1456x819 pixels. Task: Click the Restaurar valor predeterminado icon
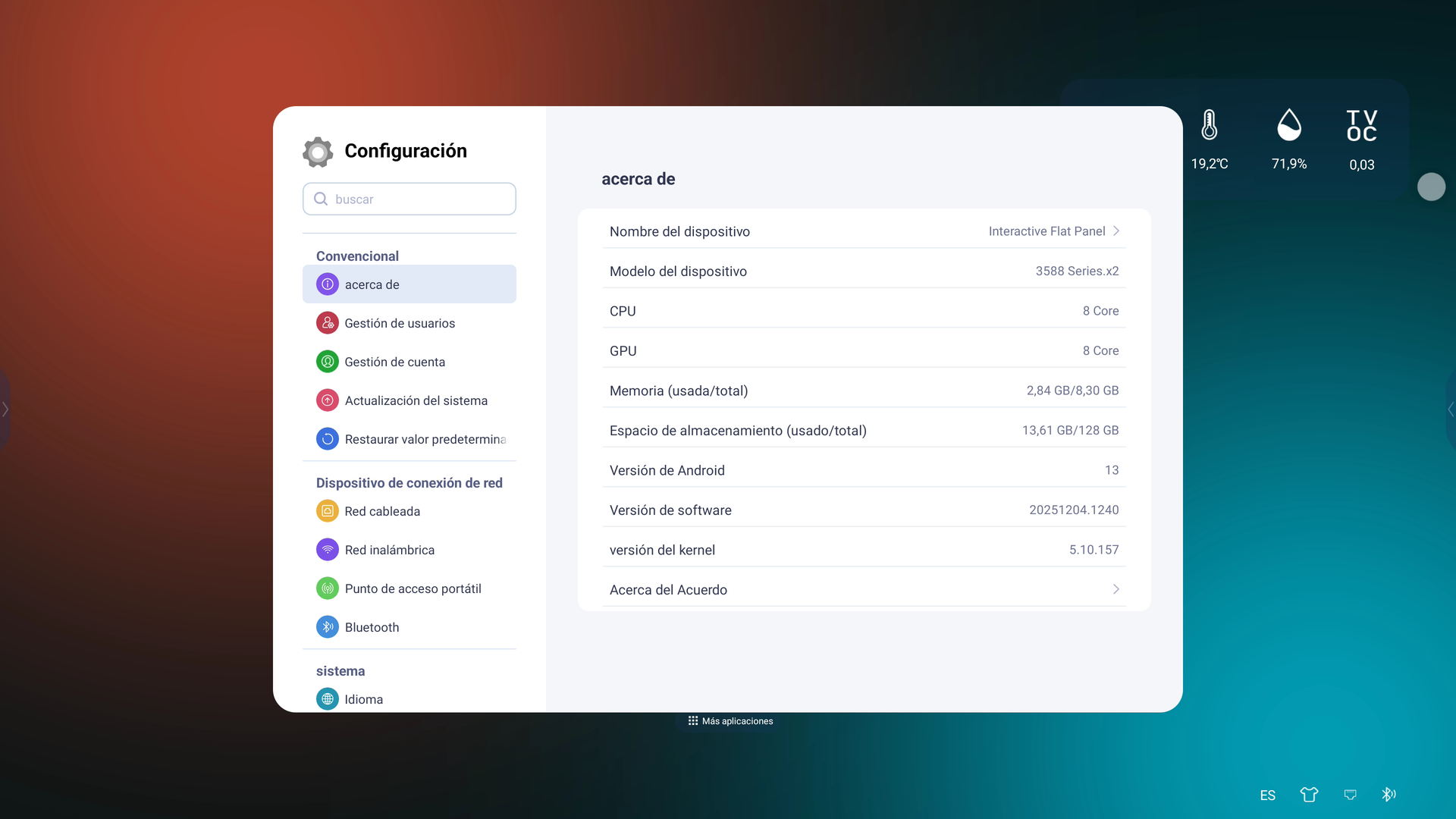(328, 439)
